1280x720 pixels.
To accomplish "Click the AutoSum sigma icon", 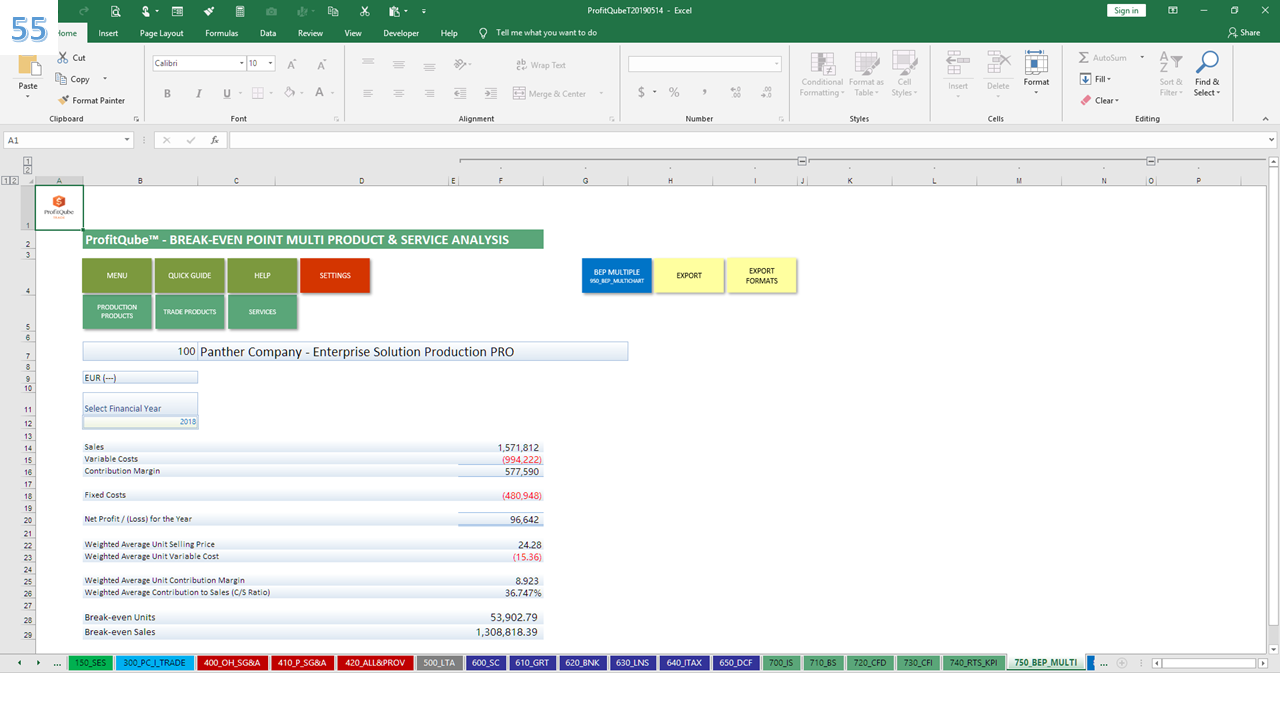I will (x=1084, y=58).
